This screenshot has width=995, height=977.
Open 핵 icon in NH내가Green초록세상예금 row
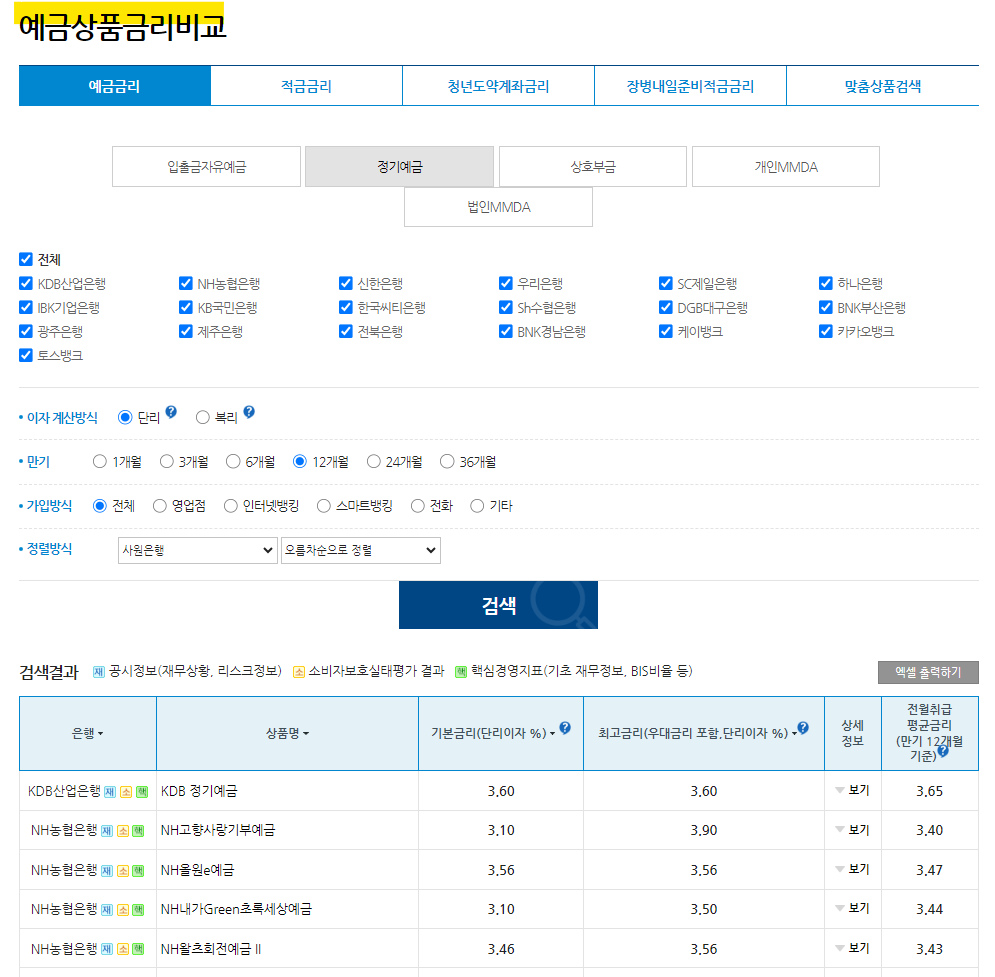tap(138, 910)
